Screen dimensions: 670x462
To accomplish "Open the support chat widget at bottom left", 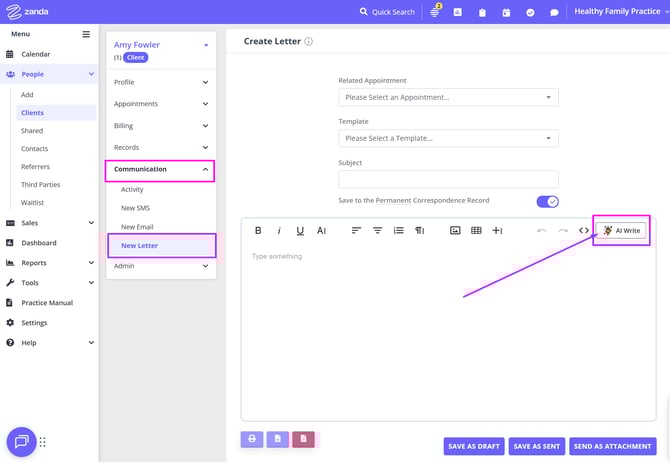I will pyautogui.click(x=21, y=441).
